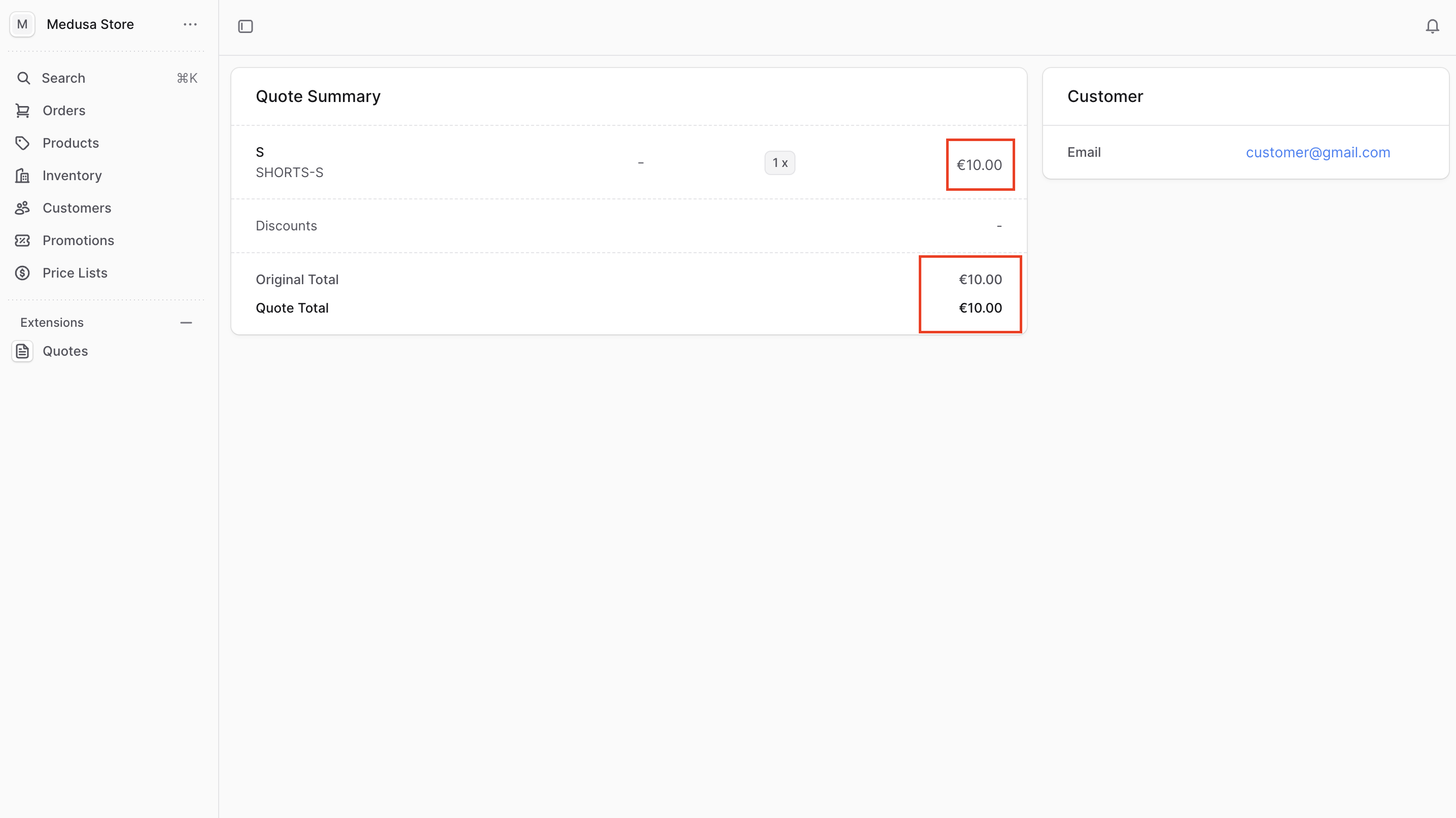The width and height of the screenshot is (1456, 818).
Task: Click the Quotes document icon
Action: (x=23, y=352)
